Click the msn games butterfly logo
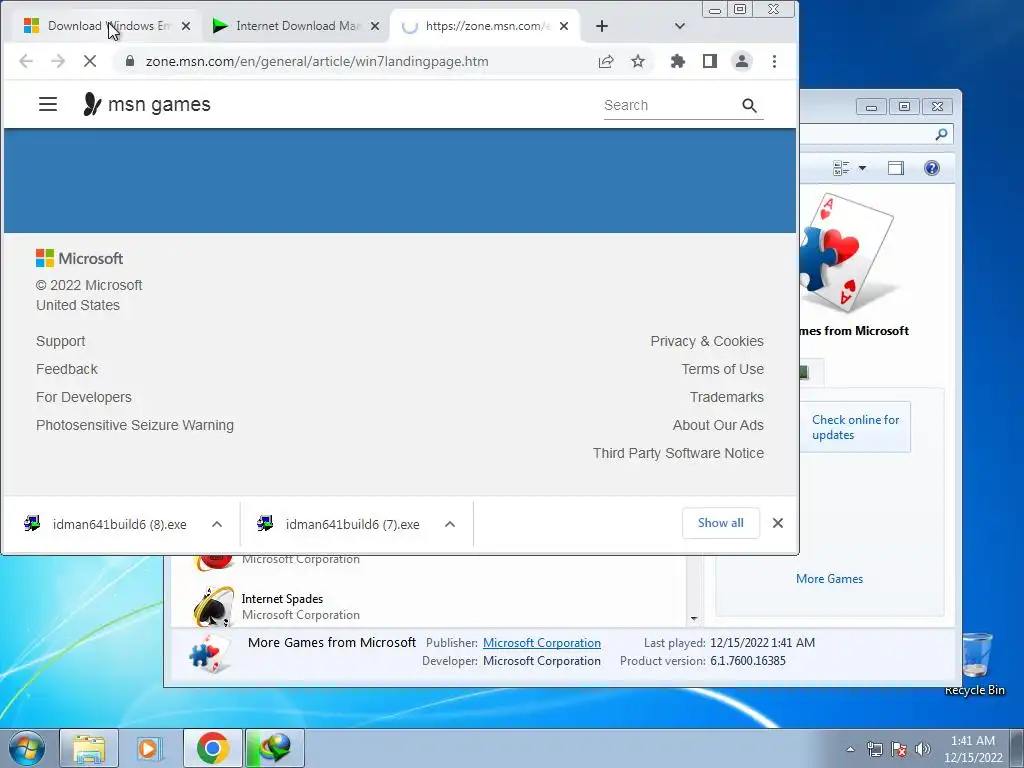Screen dimensions: 1024x768 point(91,104)
